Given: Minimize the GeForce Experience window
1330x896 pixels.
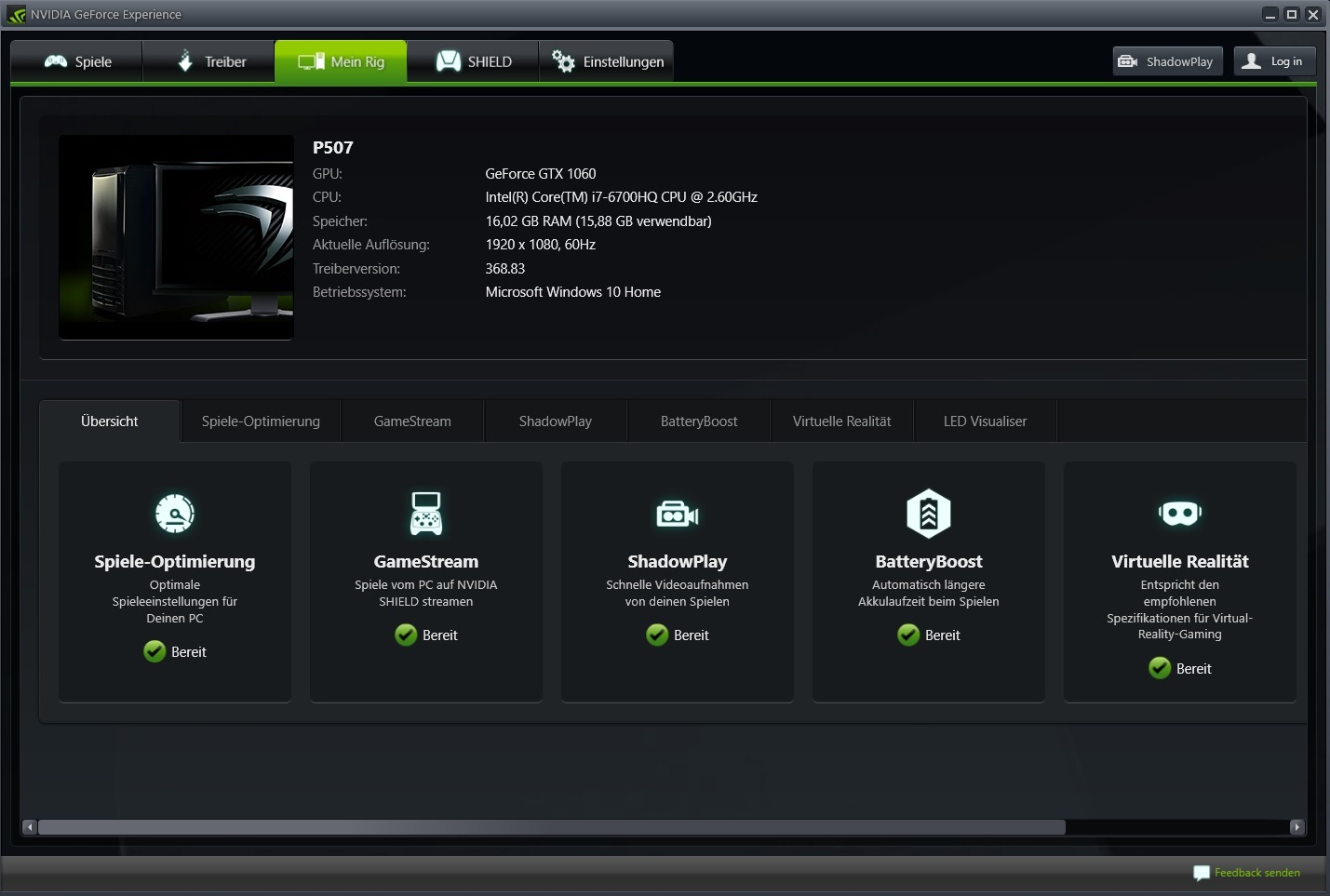Looking at the screenshot, I should 1270,14.
